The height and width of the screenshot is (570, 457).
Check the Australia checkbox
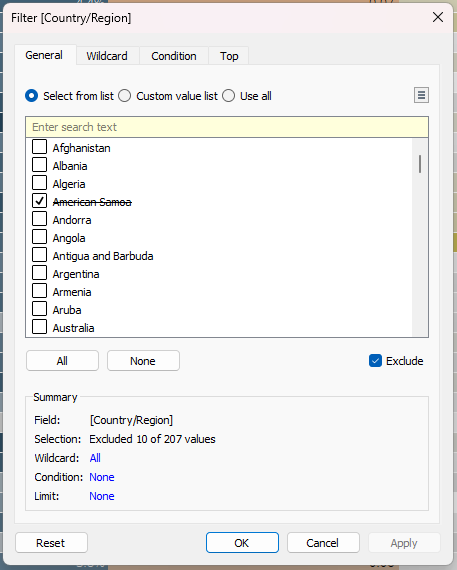tap(39, 327)
